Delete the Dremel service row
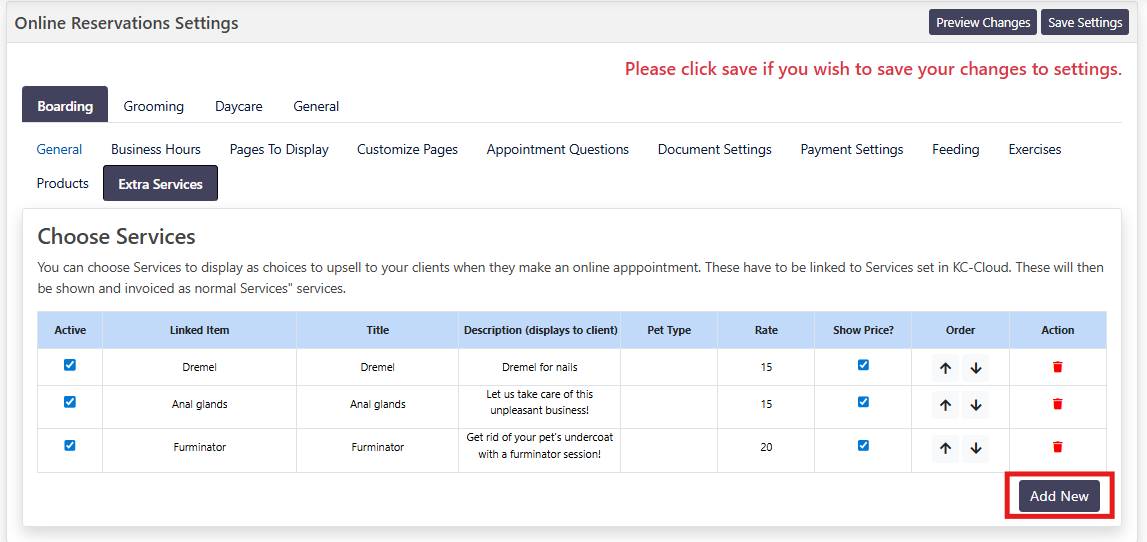The height and width of the screenshot is (542, 1147). click(1058, 367)
